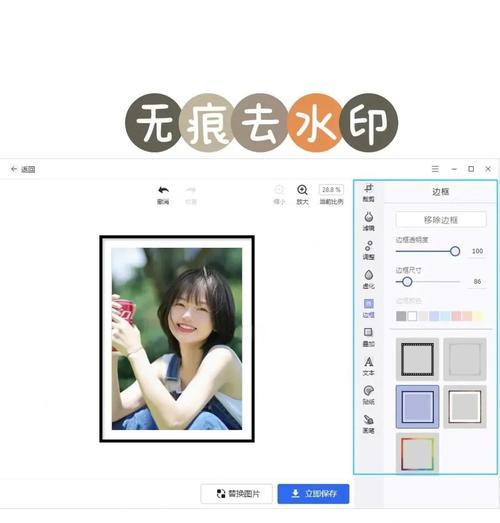Open the Sticker (贴纸) tool
Viewport: 500px width, 523px height.
pos(368,395)
